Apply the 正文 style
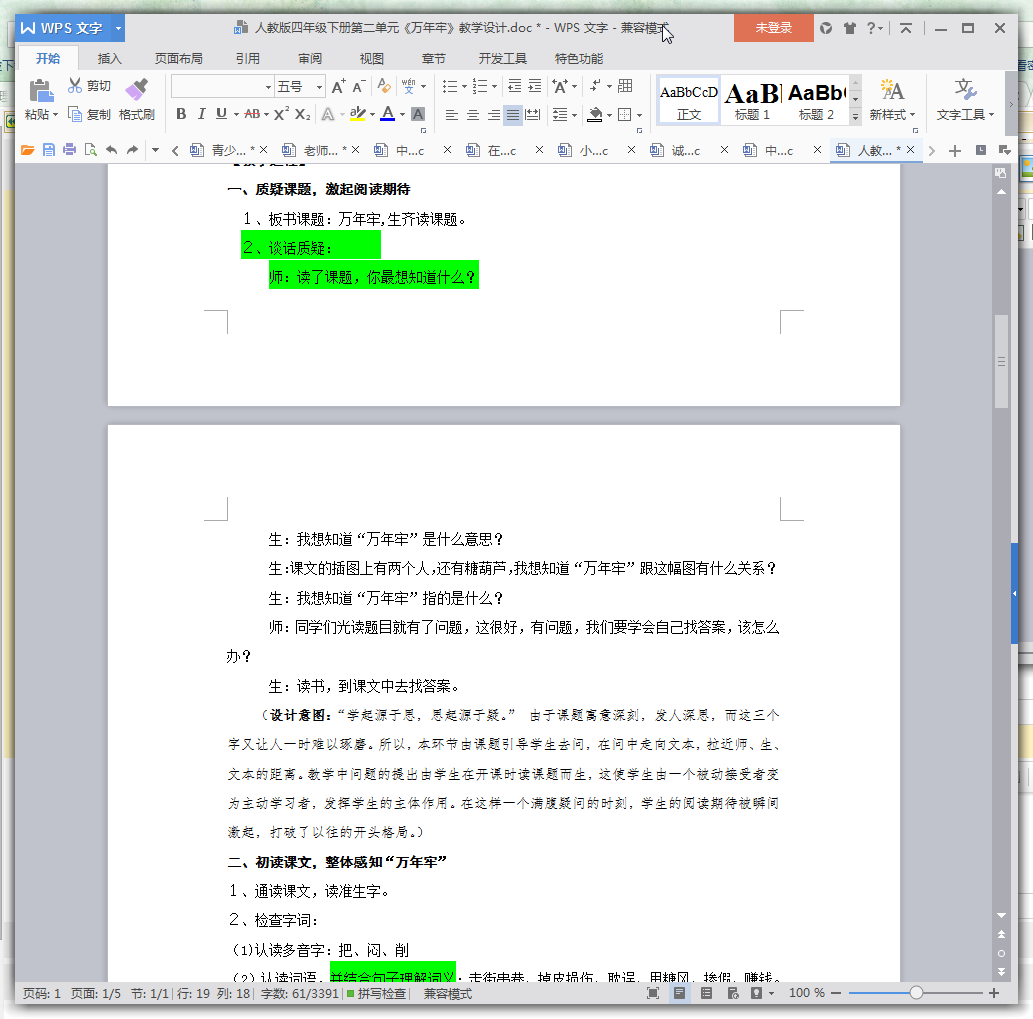The width and height of the screenshot is (1033, 1019). (x=688, y=99)
